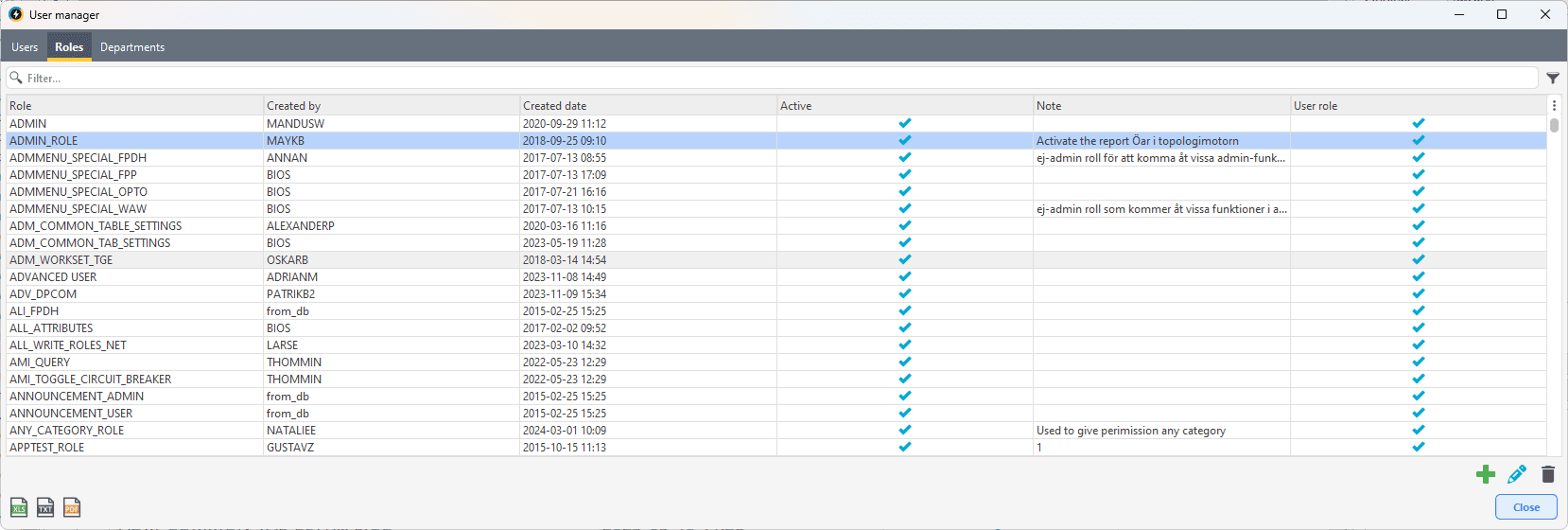Switch to the Users tab
The image size is (1568, 530).
click(25, 47)
